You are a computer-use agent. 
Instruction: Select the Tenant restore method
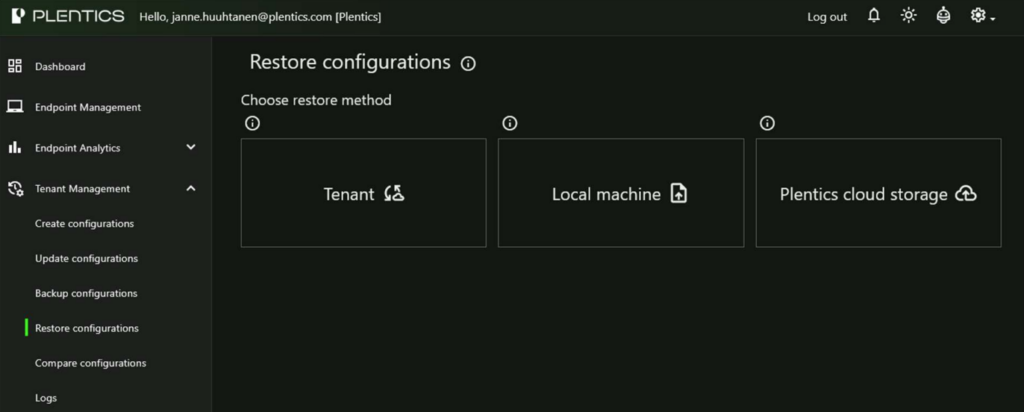coord(364,193)
